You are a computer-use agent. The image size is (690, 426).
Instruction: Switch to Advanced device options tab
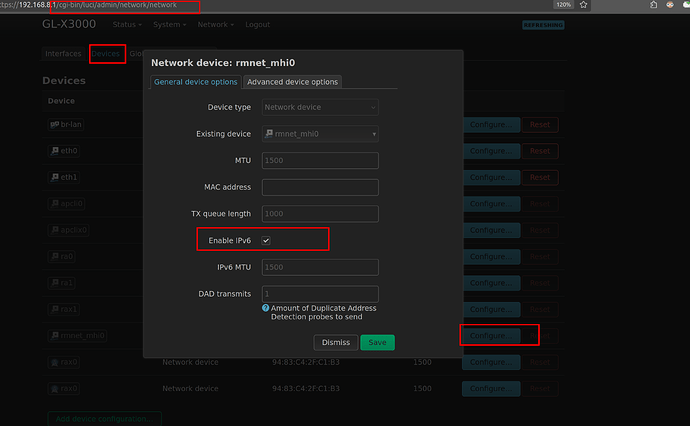(x=292, y=82)
